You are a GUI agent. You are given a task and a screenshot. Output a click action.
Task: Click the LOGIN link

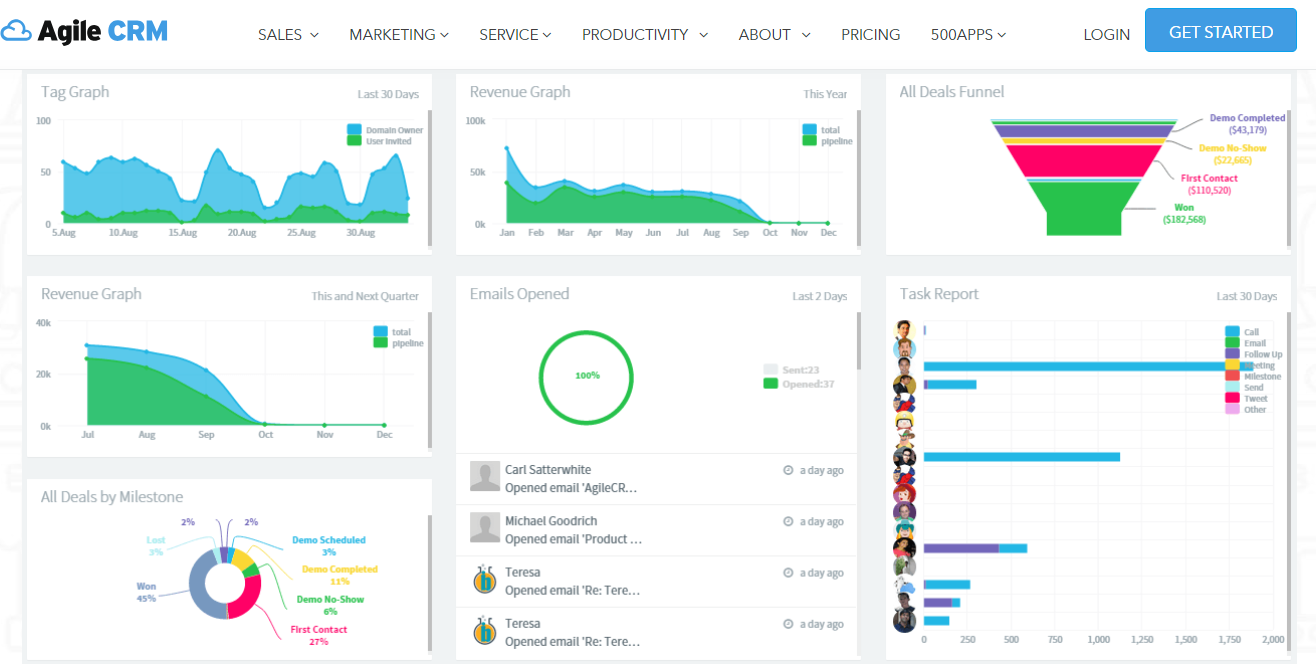(x=1106, y=34)
